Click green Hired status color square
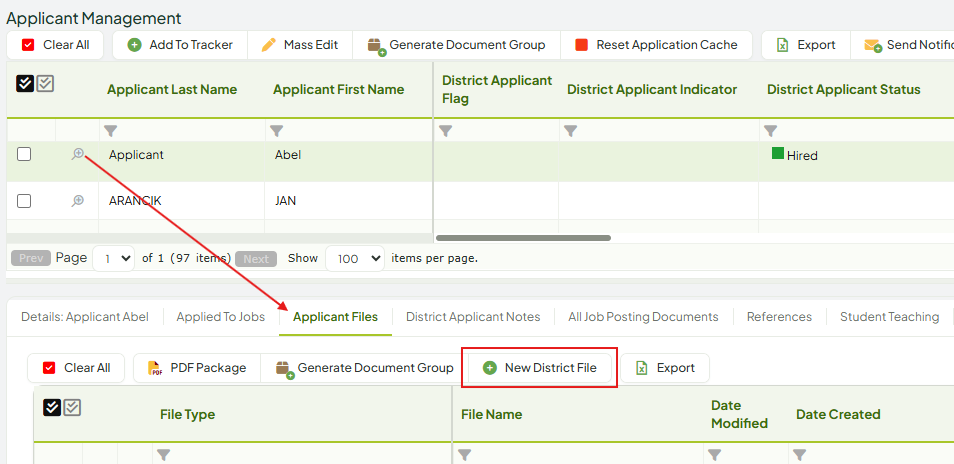Screen dimensions: 954x464 [778, 153]
